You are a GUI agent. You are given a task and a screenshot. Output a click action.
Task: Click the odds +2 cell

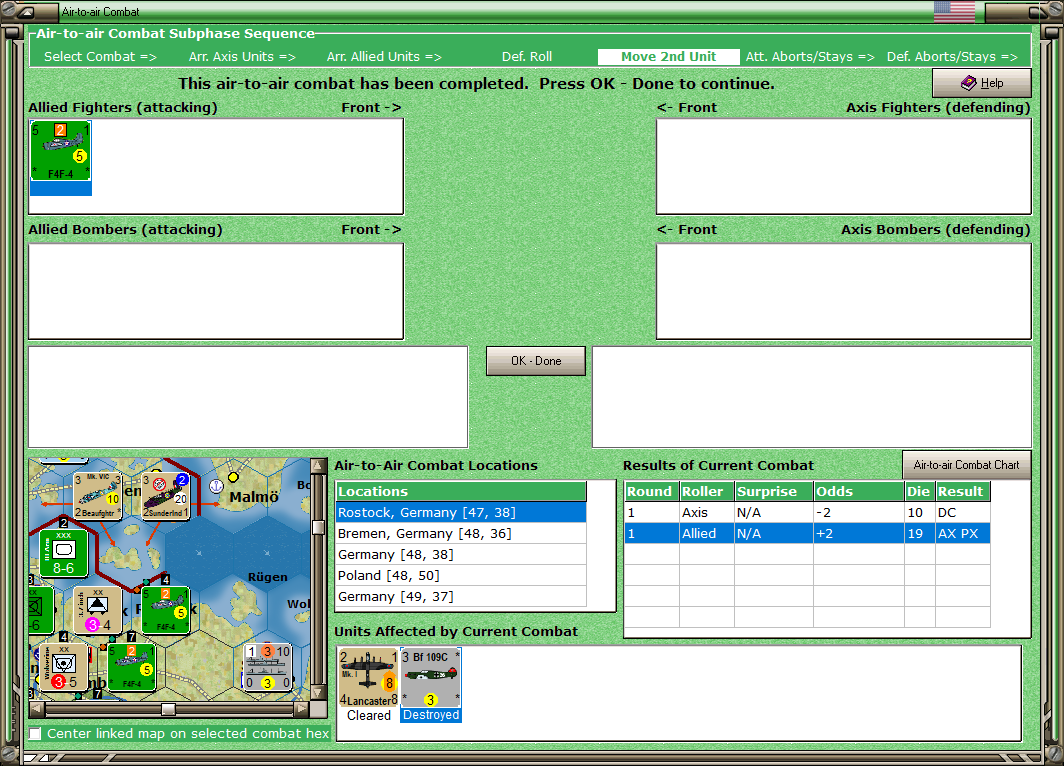point(858,533)
